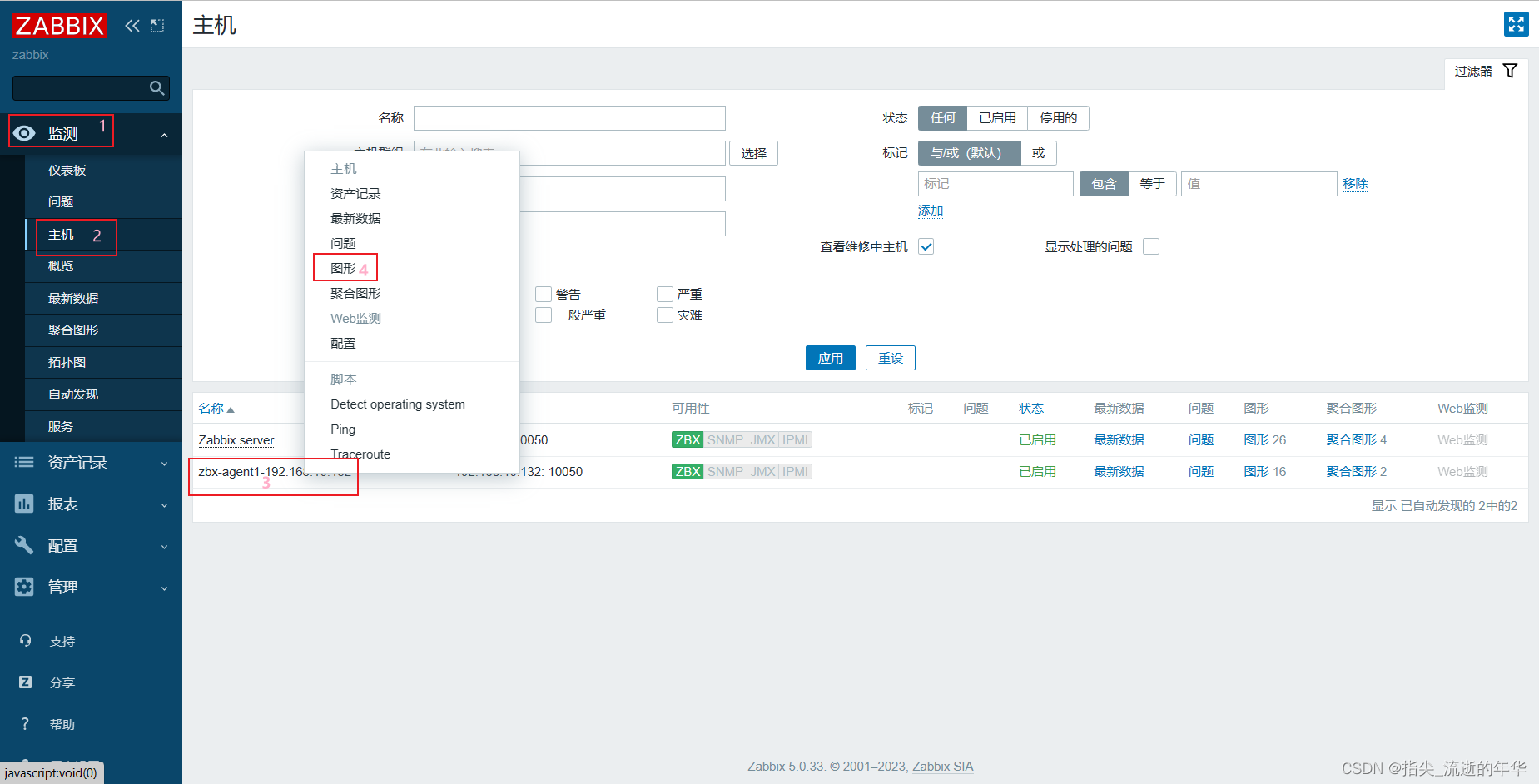Toggle show hosts in maintenance checkbox
Image resolution: width=1539 pixels, height=784 pixels.
(926, 246)
